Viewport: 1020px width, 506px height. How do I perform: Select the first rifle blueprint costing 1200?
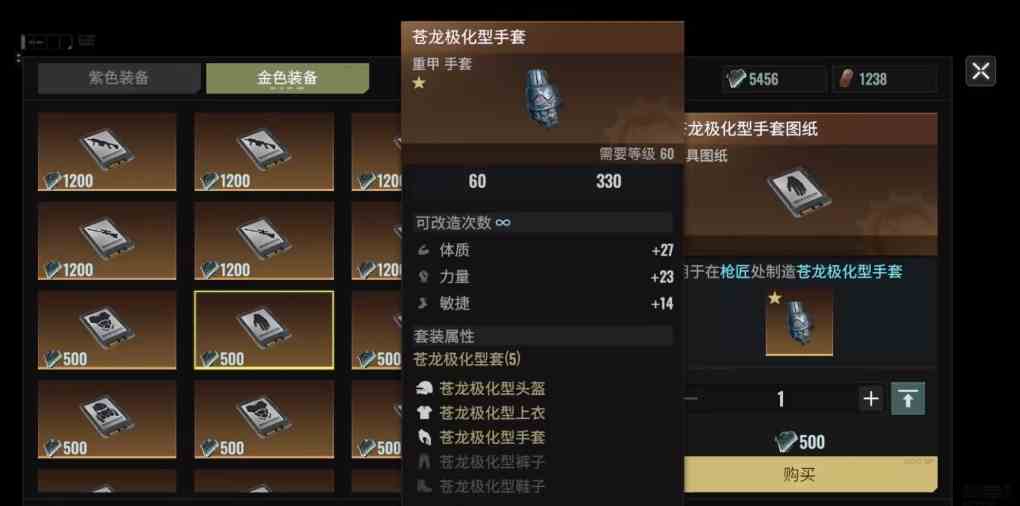(x=107, y=152)
